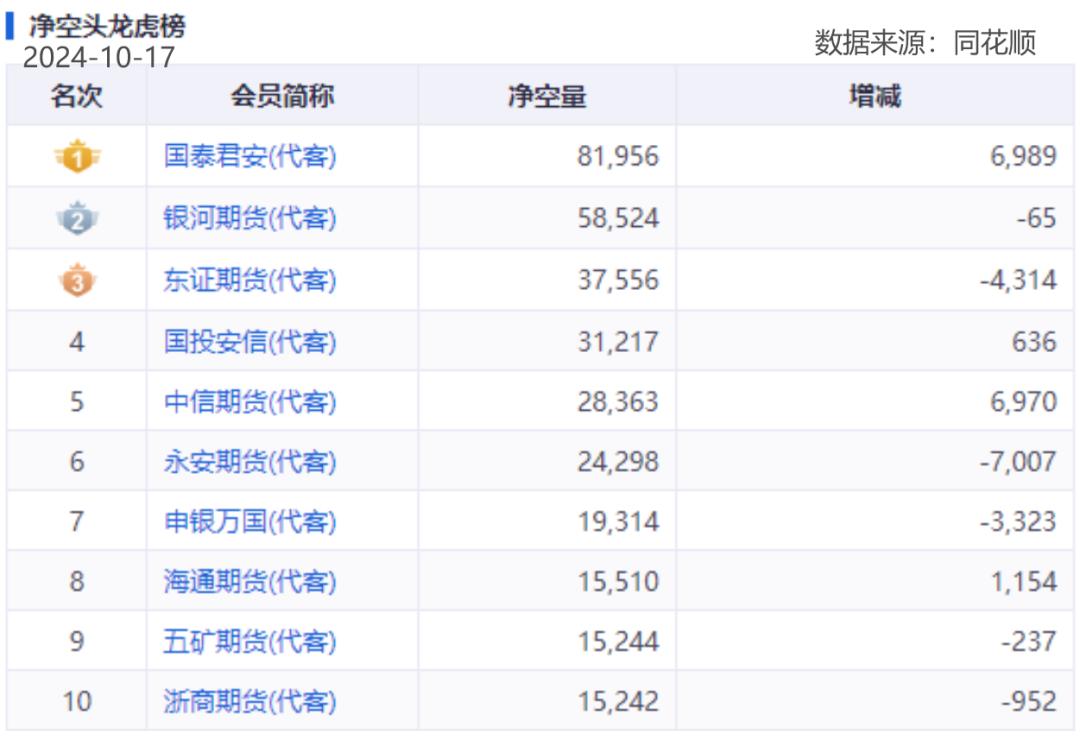Click the 数据来源：同花顺 source text
This screenshot has height=736, width=1080.
point(925,42)
